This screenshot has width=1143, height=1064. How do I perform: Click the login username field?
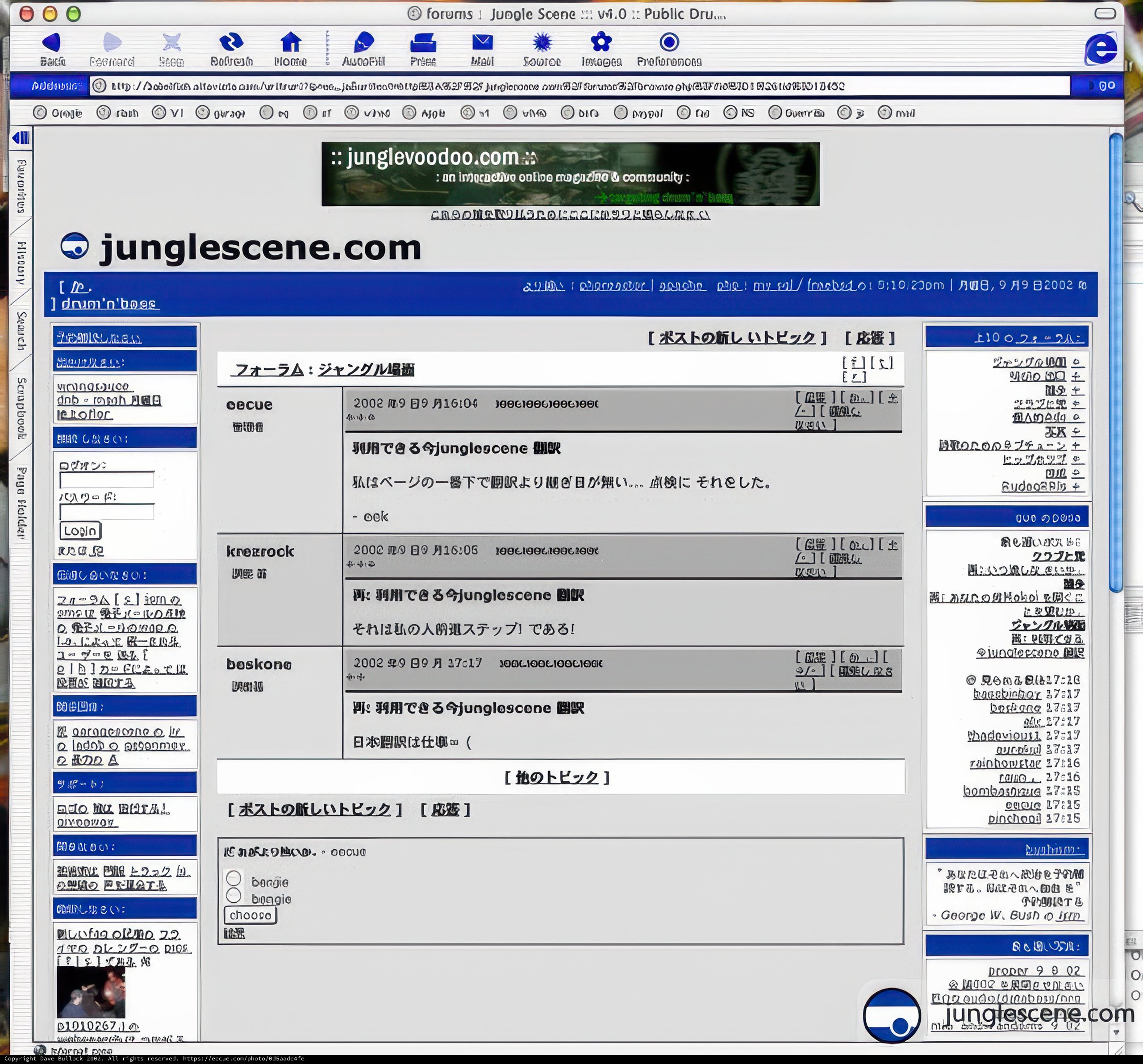pyautogui.click(x=106, y=480)
